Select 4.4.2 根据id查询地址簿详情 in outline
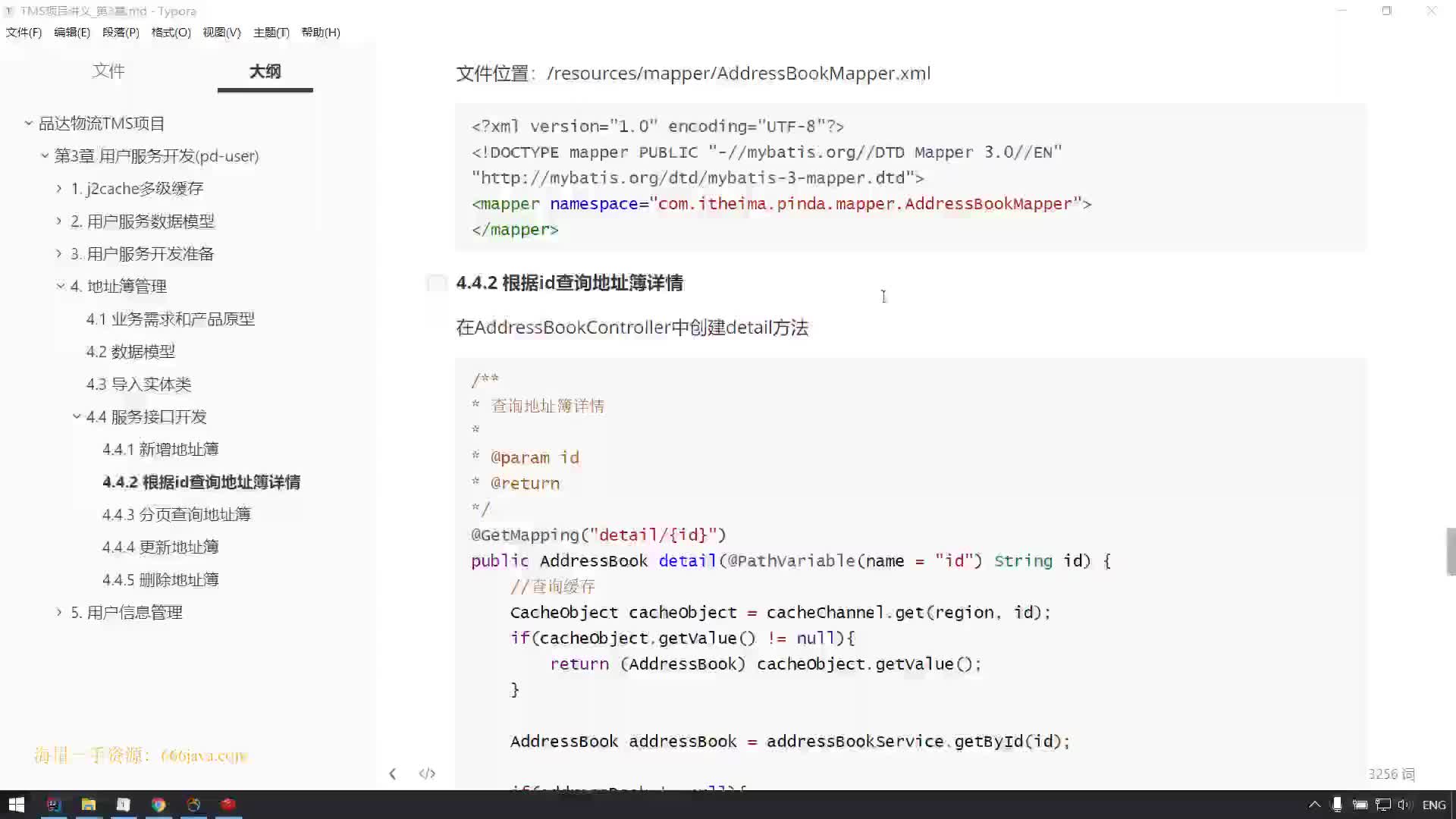This screenshot has height=819, width=1456. pyautogui.click(x=201, y=482)
